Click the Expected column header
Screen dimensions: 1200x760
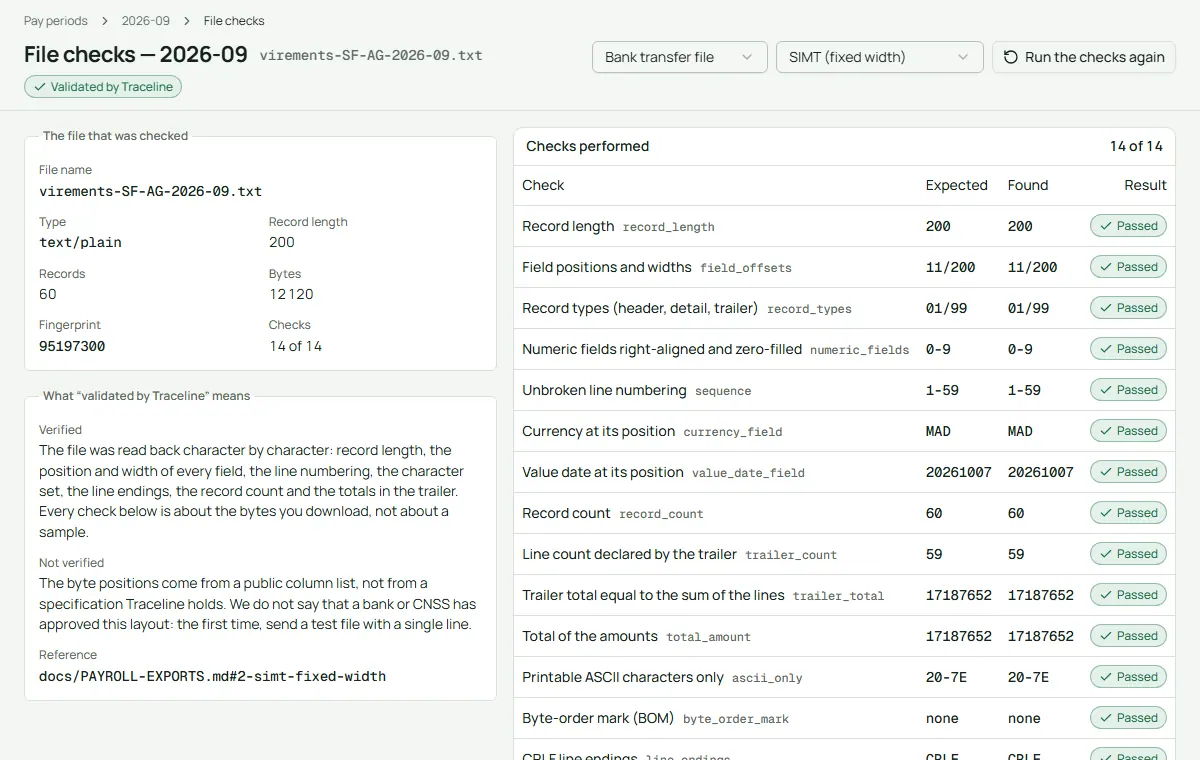pos(957,185)
